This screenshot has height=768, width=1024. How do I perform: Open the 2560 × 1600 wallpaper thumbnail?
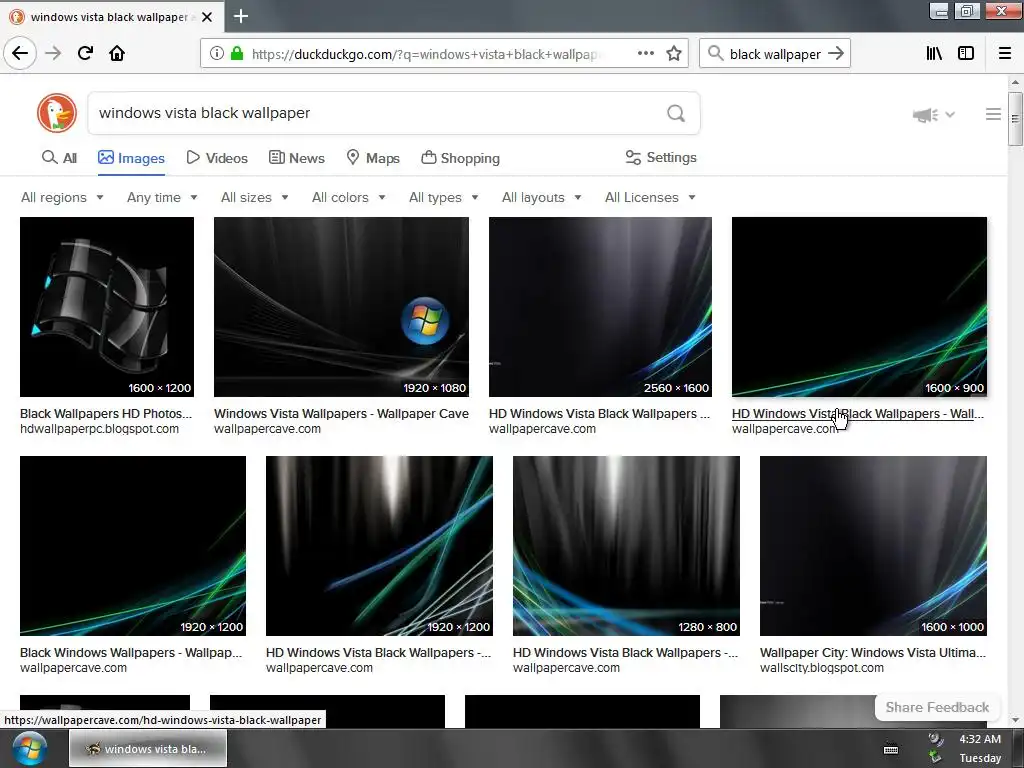click(x=600, y=307)
